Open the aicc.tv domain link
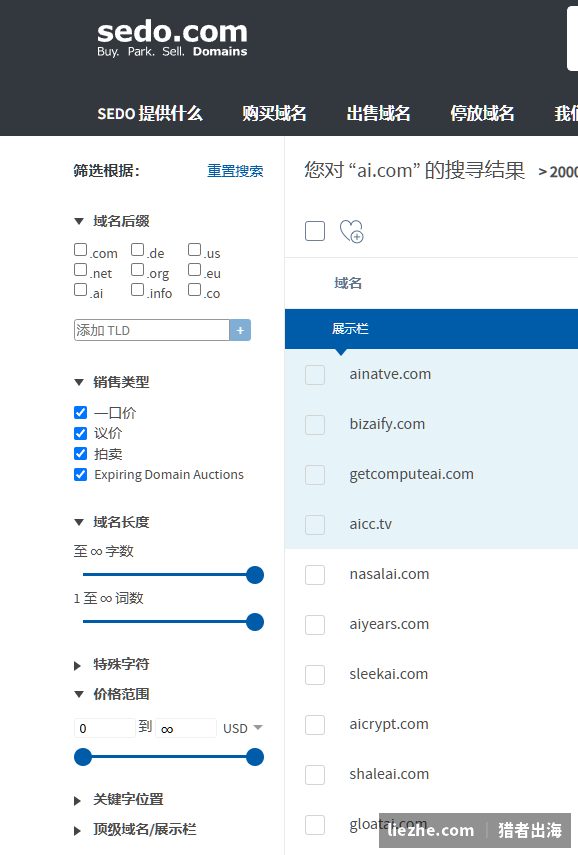Screen dimensions: 578x855 (x=371, y=524)
